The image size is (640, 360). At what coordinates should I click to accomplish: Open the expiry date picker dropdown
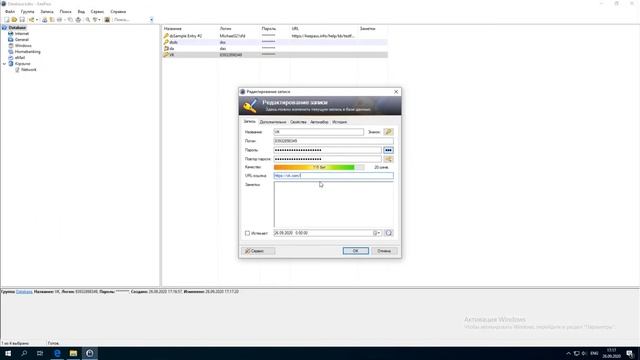click(x=377, y=233)
